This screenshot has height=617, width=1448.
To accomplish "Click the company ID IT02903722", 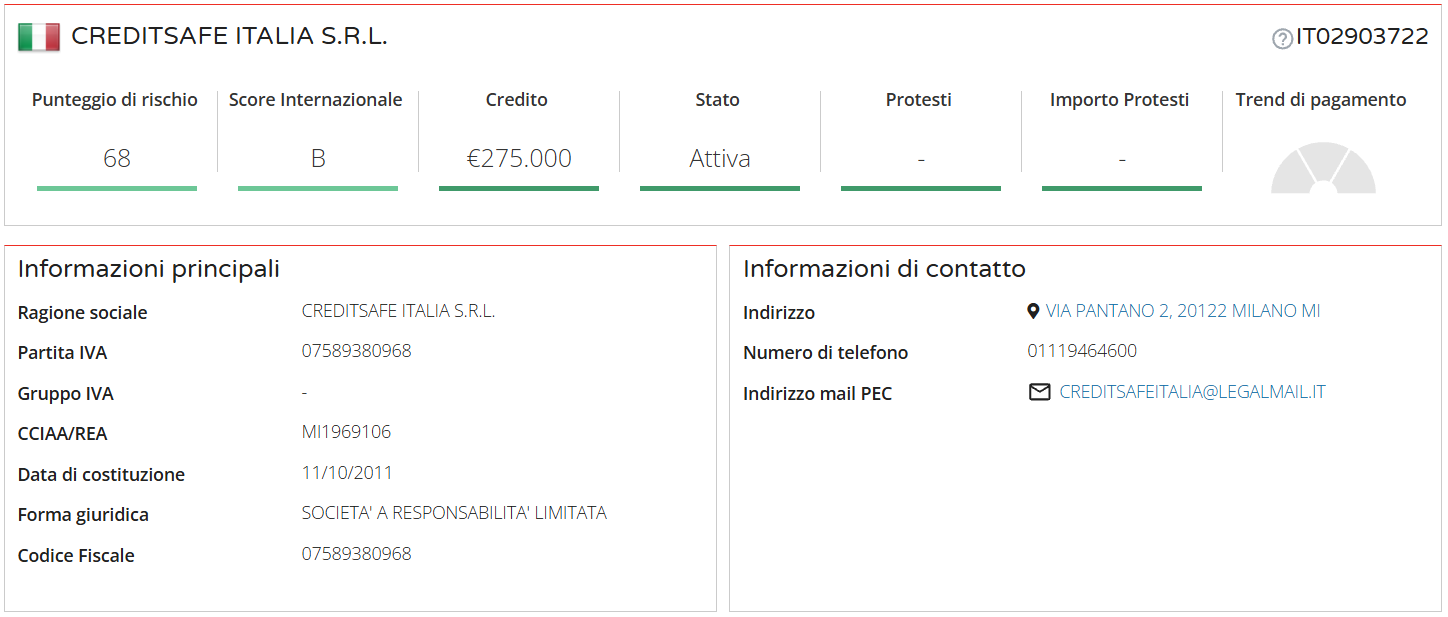I will pos(1362,37).
